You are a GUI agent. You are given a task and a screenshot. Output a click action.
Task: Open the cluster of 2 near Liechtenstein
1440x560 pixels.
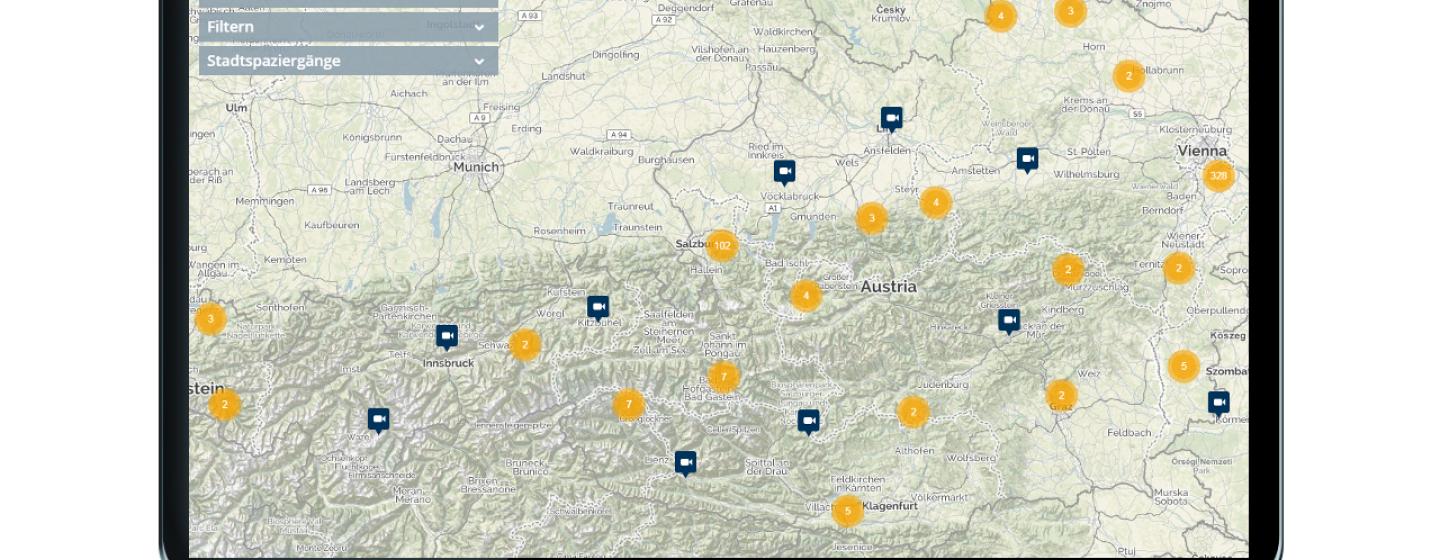224,405
